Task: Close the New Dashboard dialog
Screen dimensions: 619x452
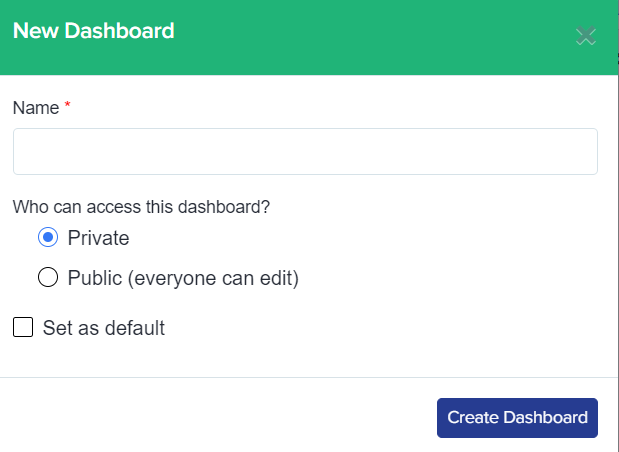Action: [x=586, y=37]
